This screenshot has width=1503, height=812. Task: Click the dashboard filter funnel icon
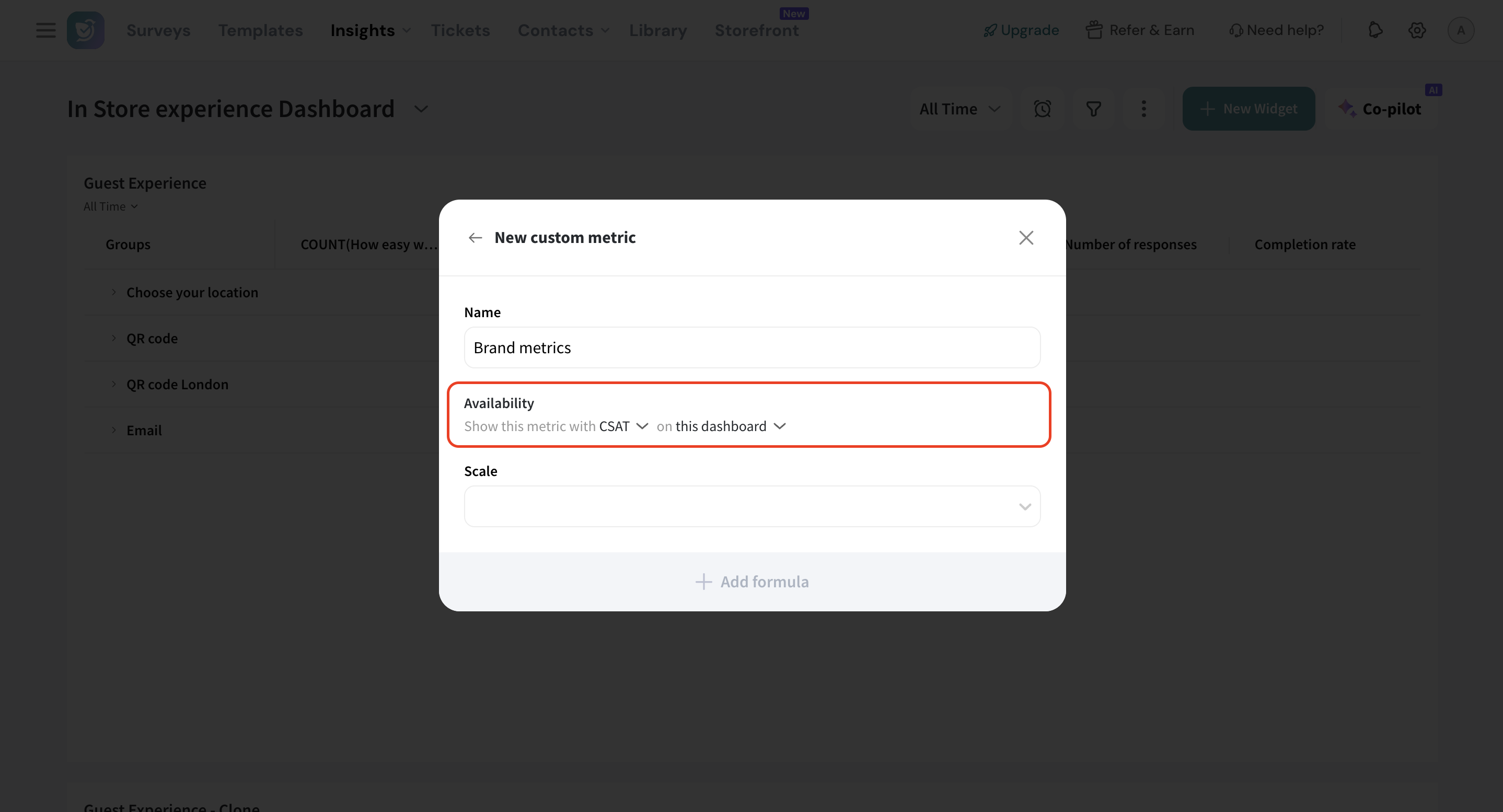pos(1093,109)
